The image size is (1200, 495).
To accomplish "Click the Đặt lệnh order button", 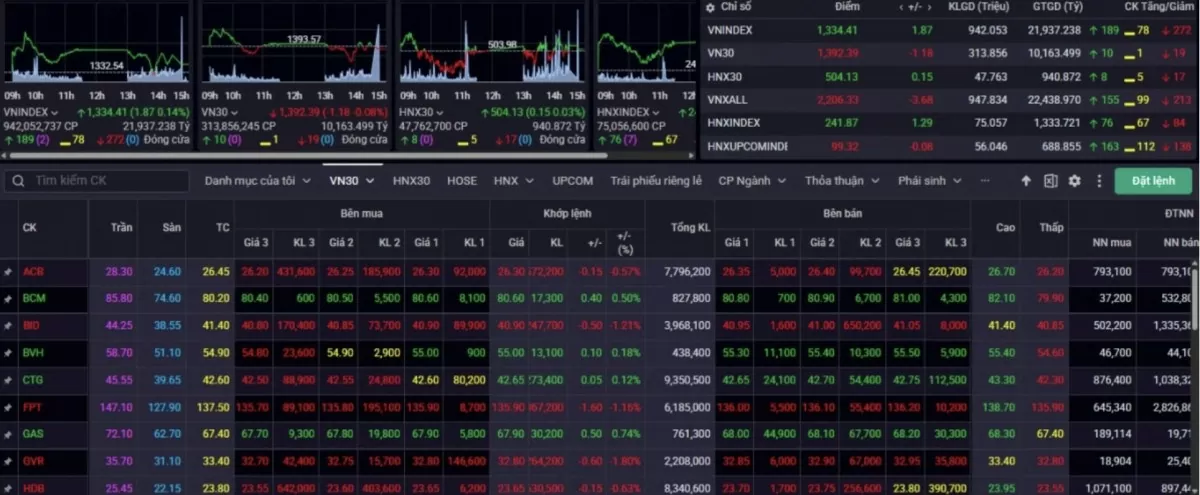I will [1153, 181].
